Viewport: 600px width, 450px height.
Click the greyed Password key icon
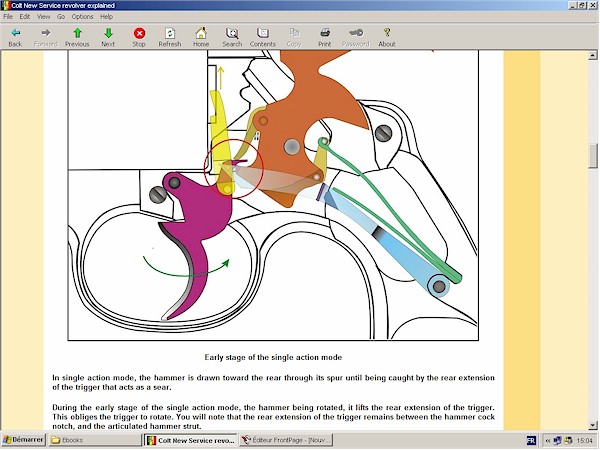tap(356, 33)
